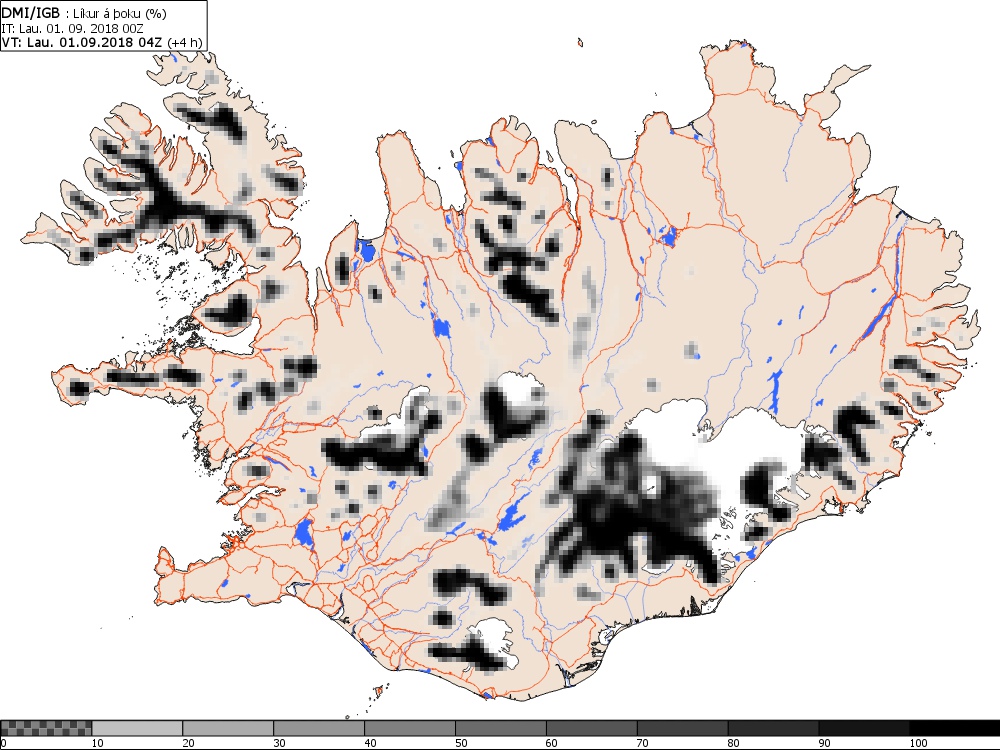Click the legend label '100'
This screenshot has height=750, width=1000.
(918, 743)
